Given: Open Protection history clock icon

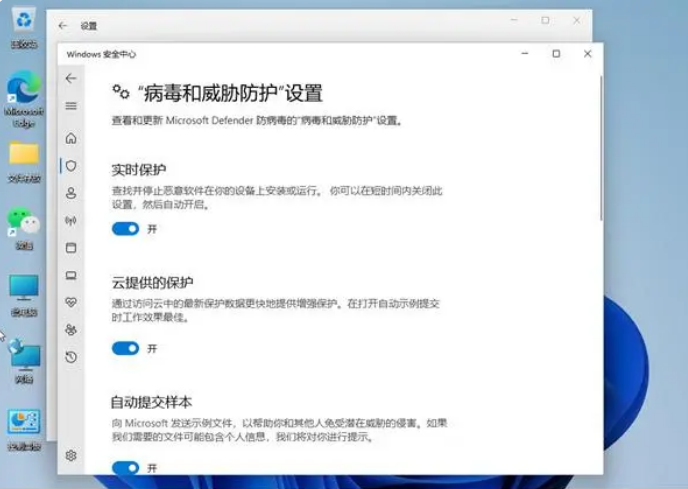Looking at the screenshot, I should click(71, 357).
